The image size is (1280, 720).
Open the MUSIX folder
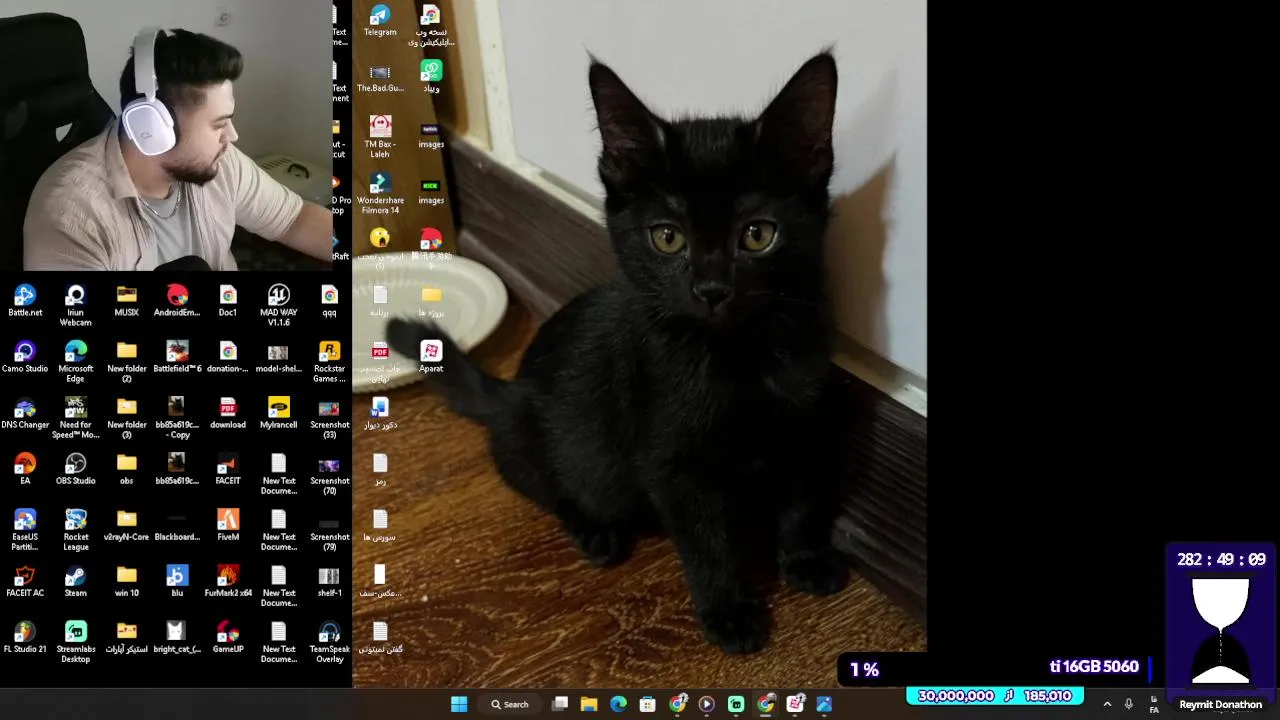[126, 300]
